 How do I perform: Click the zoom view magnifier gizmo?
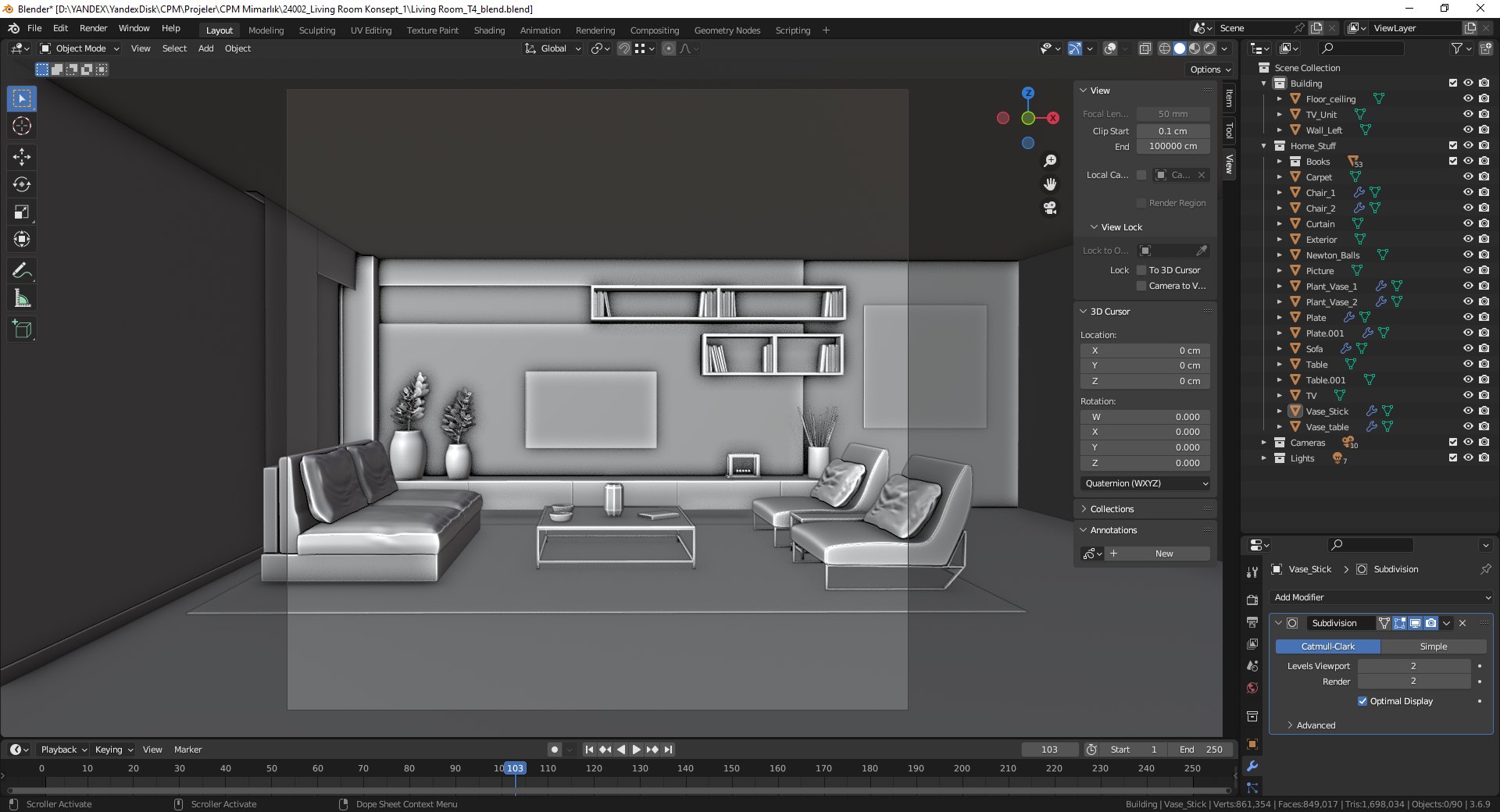pyautogui.click(x=1050, y=161)
